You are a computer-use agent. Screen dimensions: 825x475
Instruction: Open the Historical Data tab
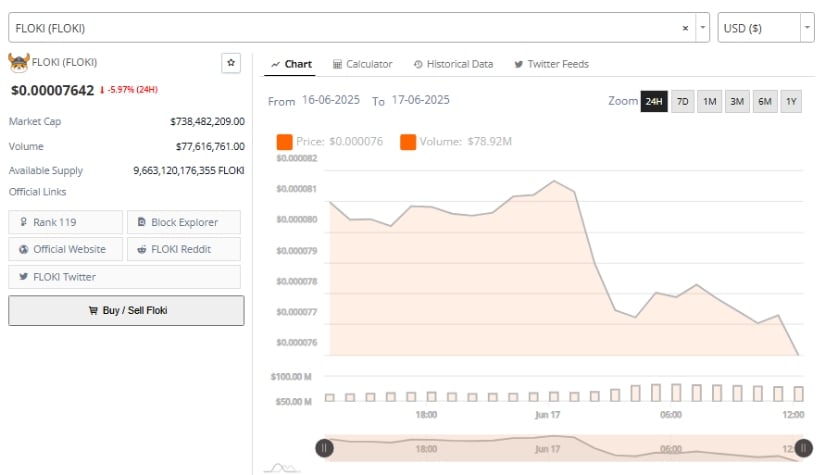[454, 64]
